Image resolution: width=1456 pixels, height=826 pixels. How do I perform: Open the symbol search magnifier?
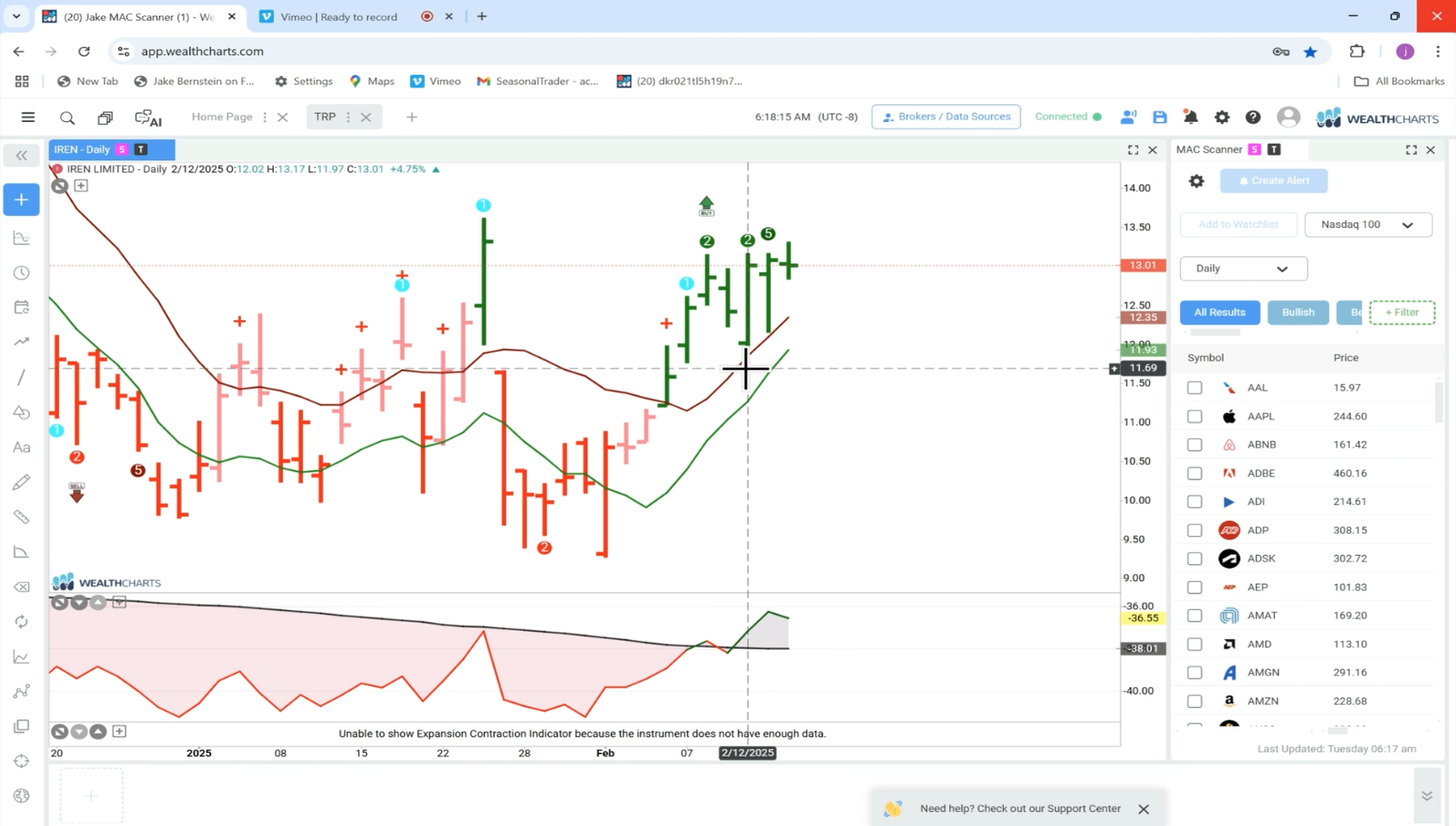68,117
